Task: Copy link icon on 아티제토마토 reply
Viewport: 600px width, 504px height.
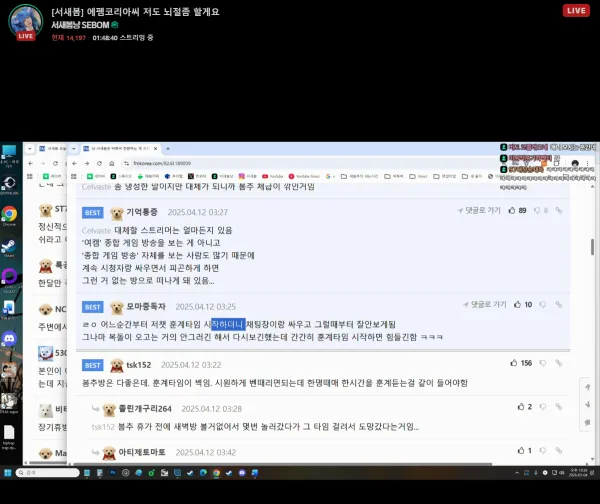Action: (x=559, y=451)
